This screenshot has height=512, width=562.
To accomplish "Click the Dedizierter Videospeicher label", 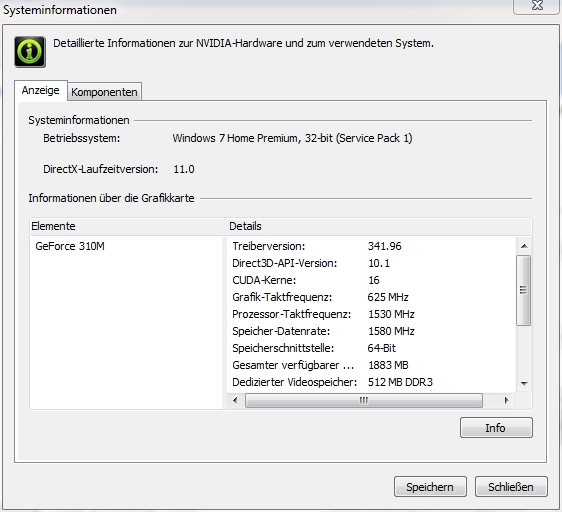I will (x=295, y=382).
